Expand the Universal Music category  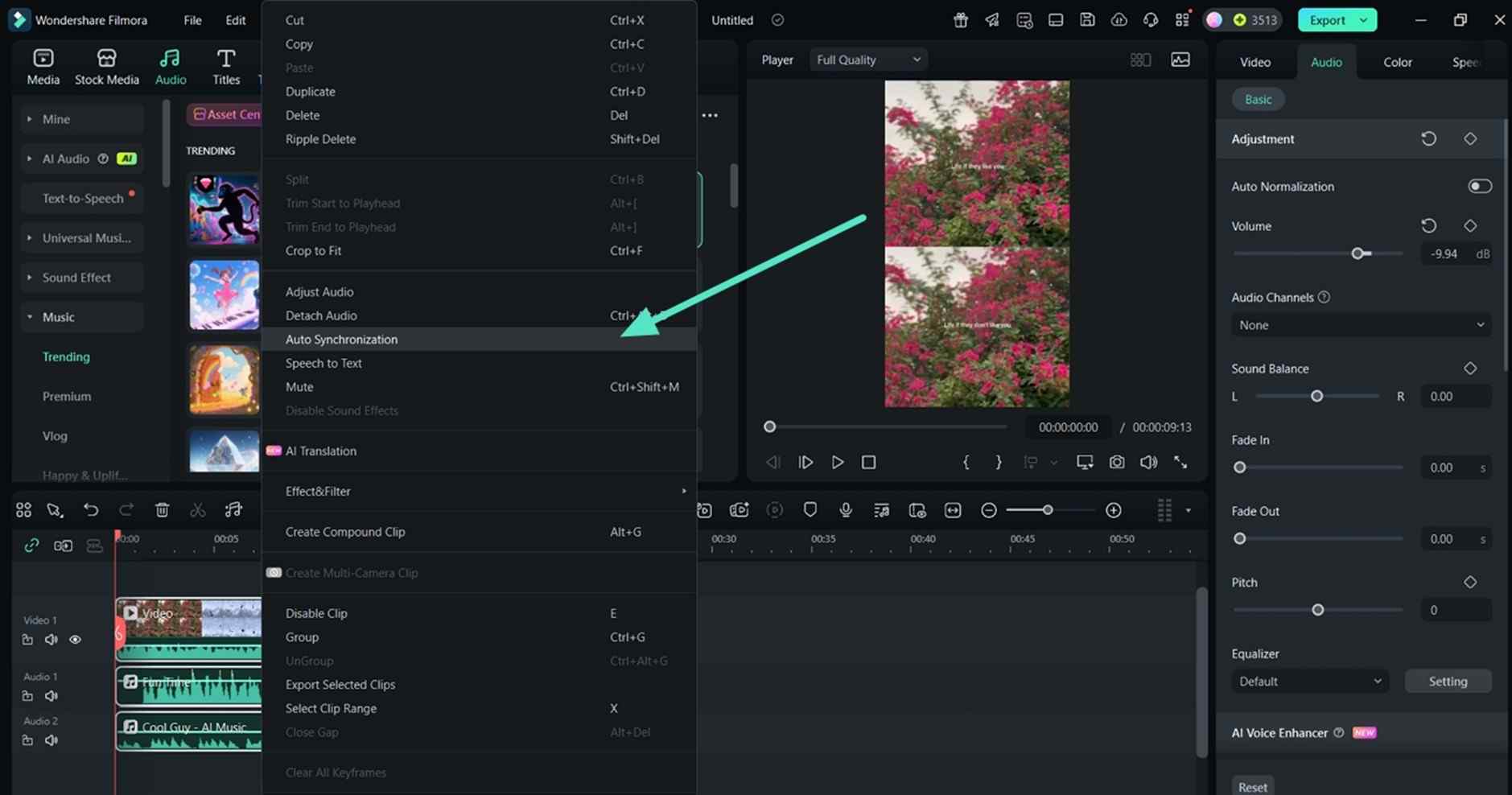[x=29, y=238]
